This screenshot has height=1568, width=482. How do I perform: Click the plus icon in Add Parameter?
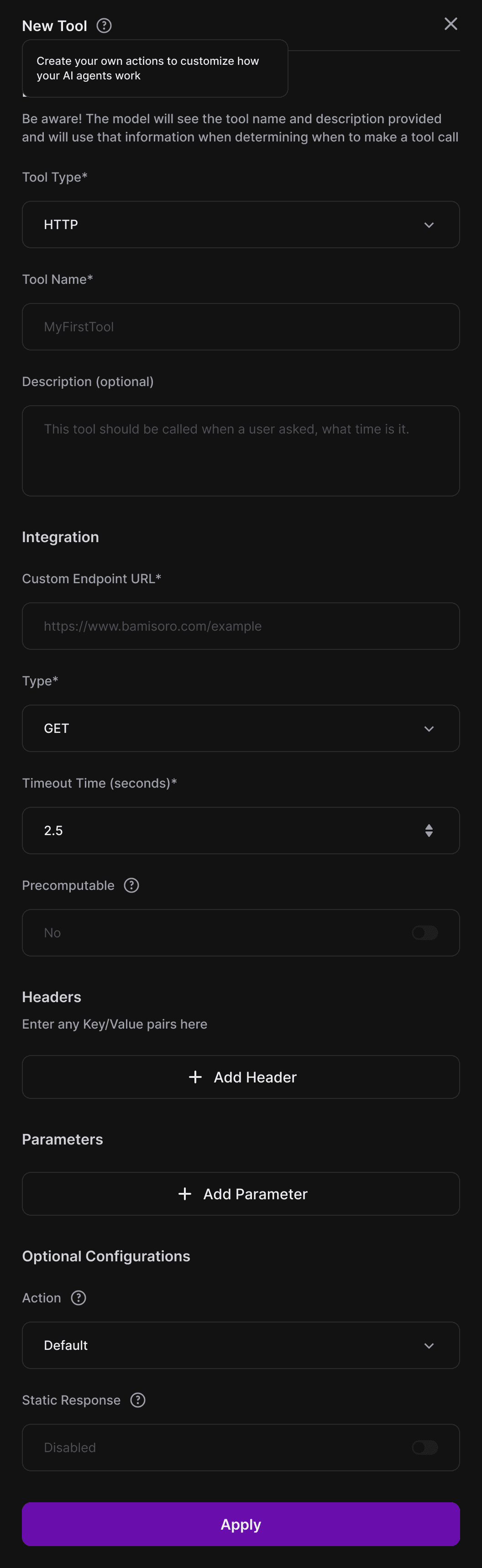pos(184,1194)
